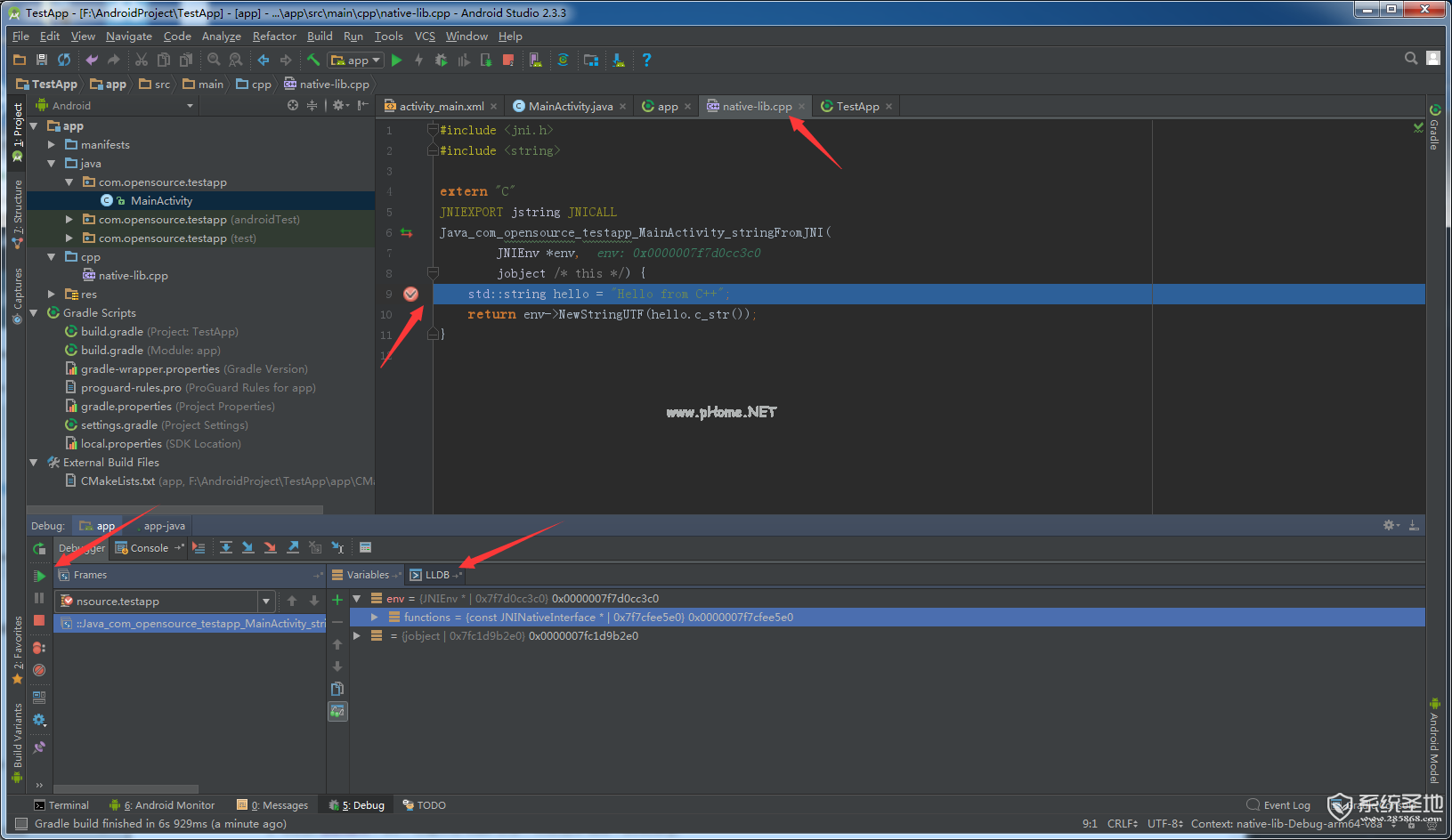The image size is (1452, 840).
Task: Select native-lib.cpp in project tree
Action: point(133,276)
